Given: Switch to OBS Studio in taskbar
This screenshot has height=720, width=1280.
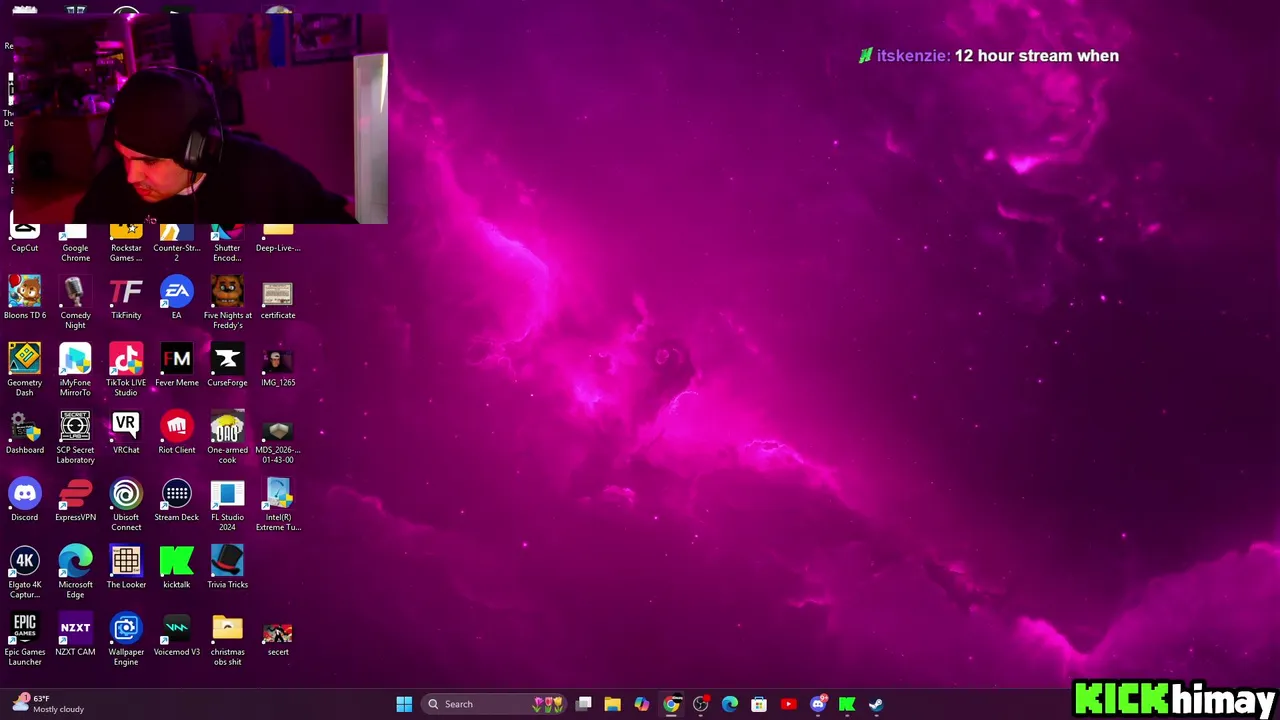Looking at the screenshot, I should [x=700, y=704].
